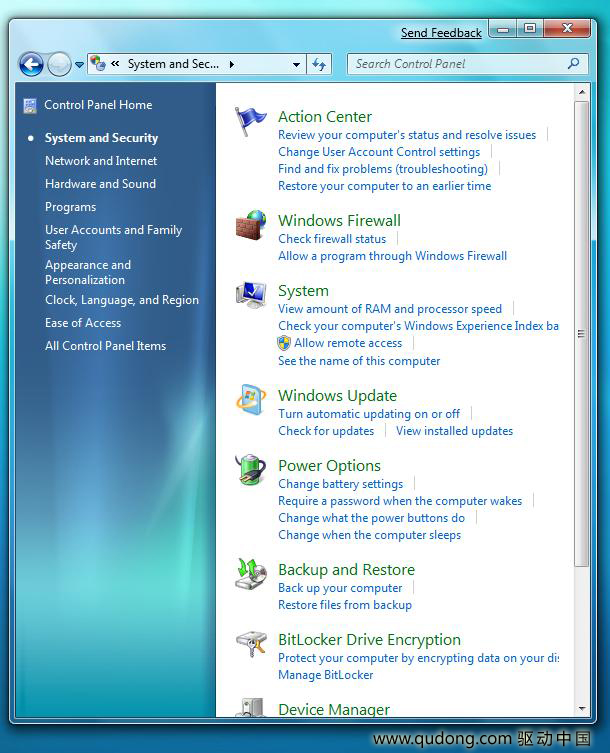Click the BitLocker Drive Encryption keys icon
The width and height of the screenshot is (610, 753).
[251, 644]
